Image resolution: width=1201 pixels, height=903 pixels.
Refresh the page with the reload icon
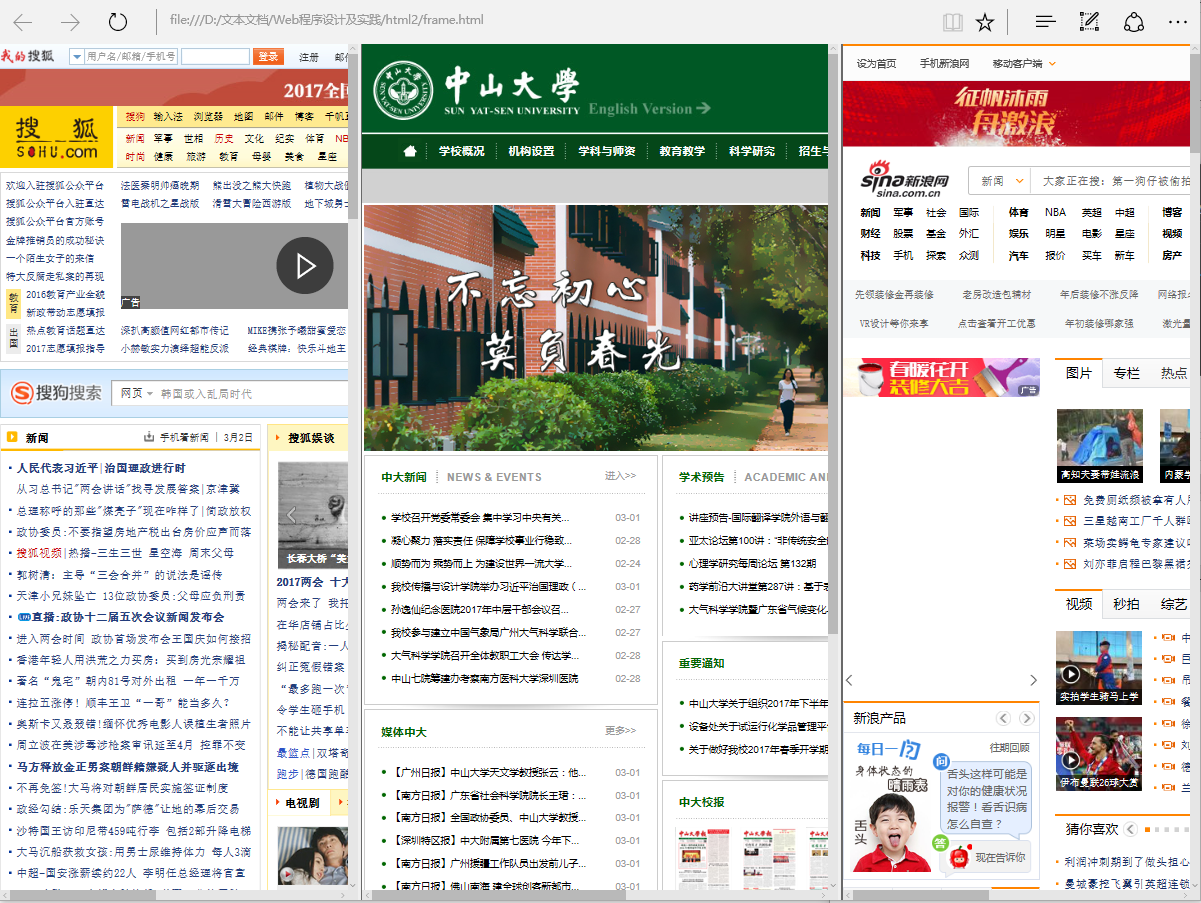(x=118, y=22)
